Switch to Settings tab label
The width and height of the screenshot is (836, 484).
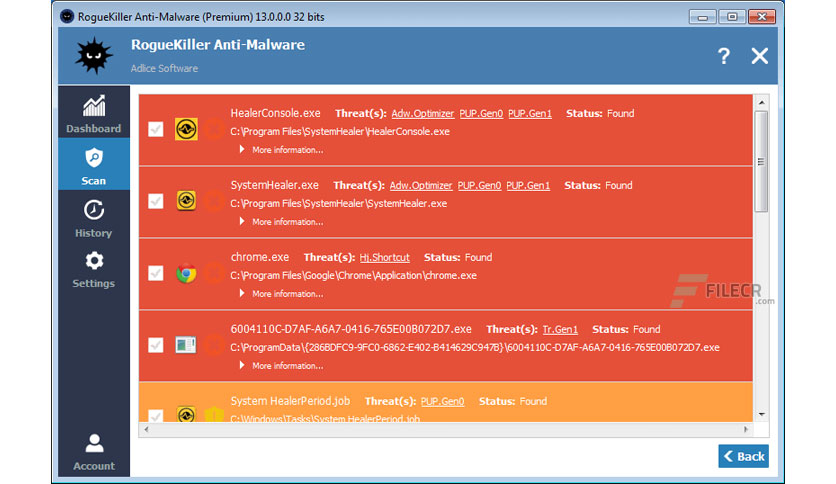[94, 283]
